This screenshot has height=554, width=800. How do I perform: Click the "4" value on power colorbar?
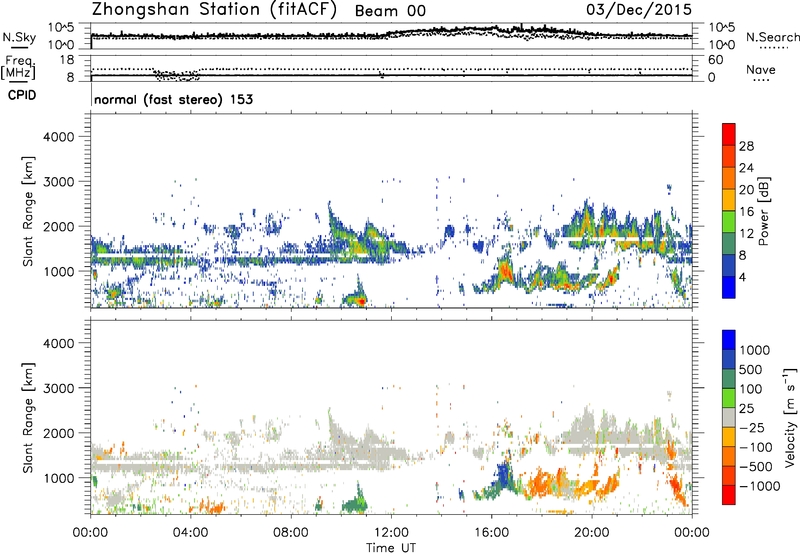tap(742, 277)
